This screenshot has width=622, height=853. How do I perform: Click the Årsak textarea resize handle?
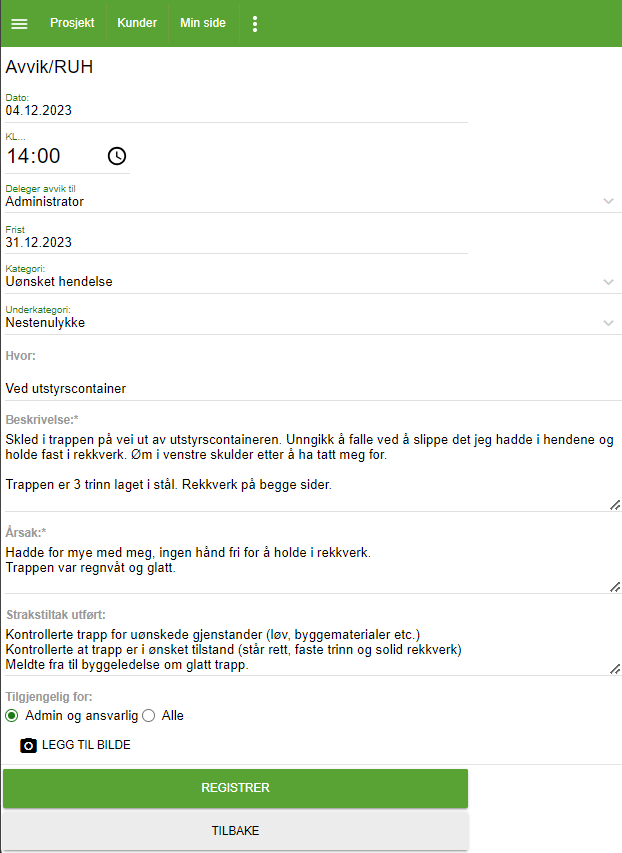[615, 587]
